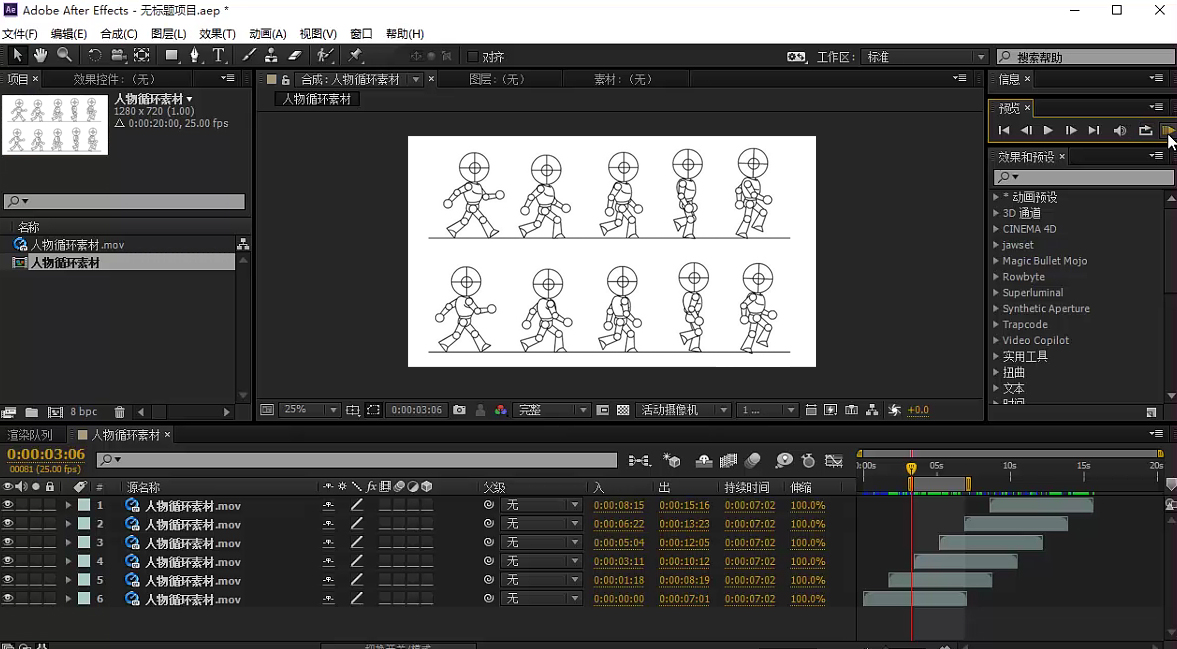
Task: Click the label color swatch of layer 2
Action: (x=84, y=524)
